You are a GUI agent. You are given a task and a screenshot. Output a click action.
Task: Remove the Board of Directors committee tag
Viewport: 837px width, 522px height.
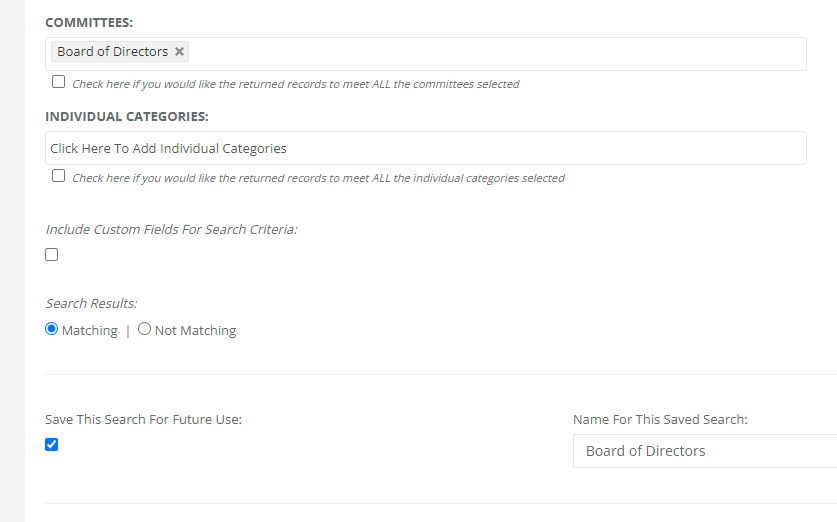[179, 52]
